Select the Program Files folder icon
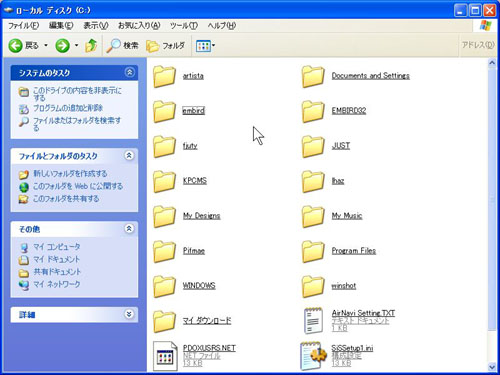 [313, 251]
